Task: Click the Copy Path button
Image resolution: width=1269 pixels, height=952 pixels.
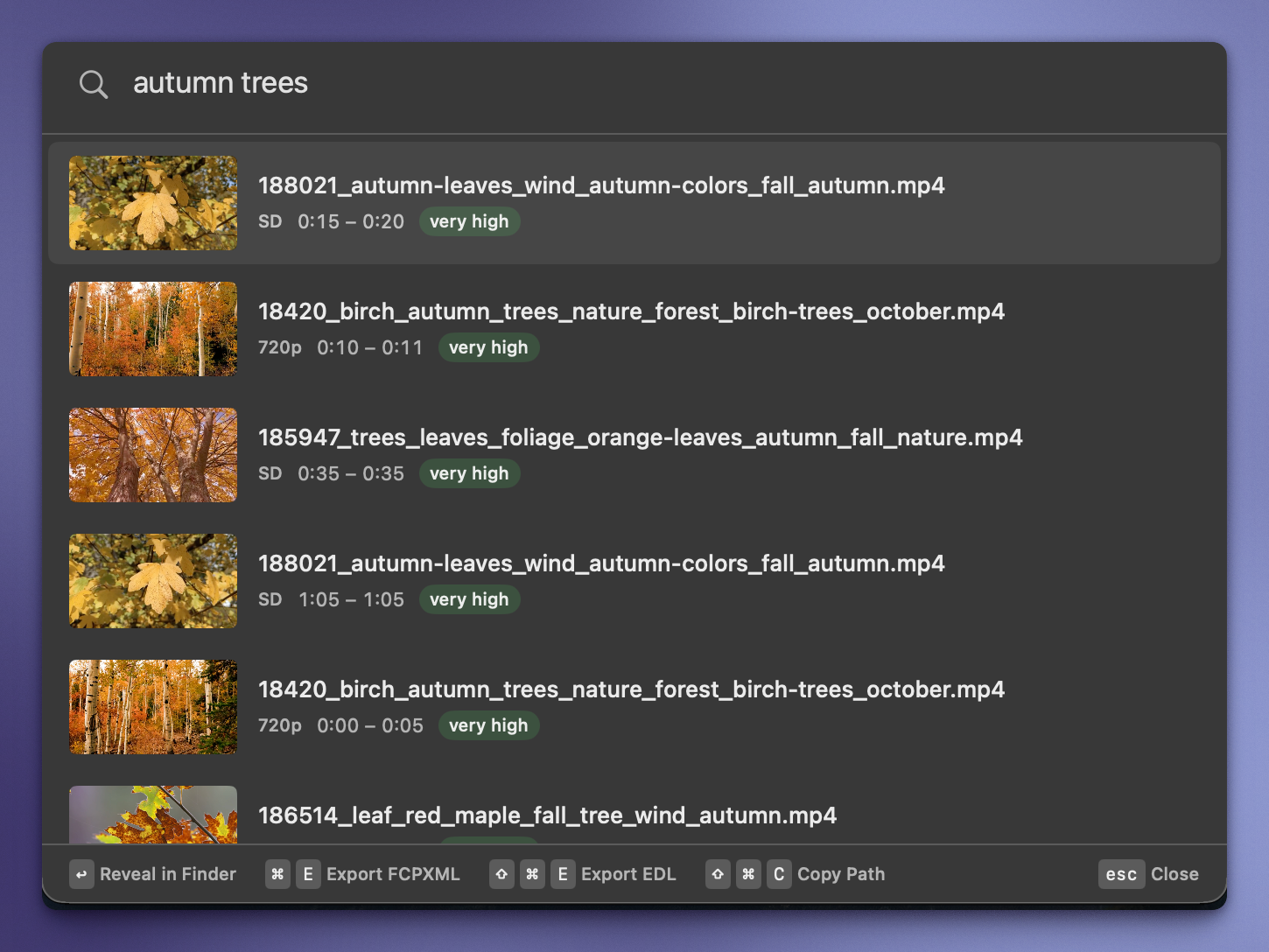Action: tap(841, 874)
